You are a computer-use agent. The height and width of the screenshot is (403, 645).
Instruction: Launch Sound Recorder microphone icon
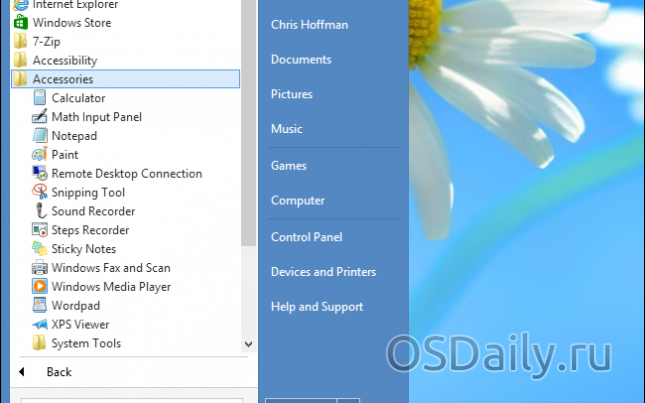40,211
